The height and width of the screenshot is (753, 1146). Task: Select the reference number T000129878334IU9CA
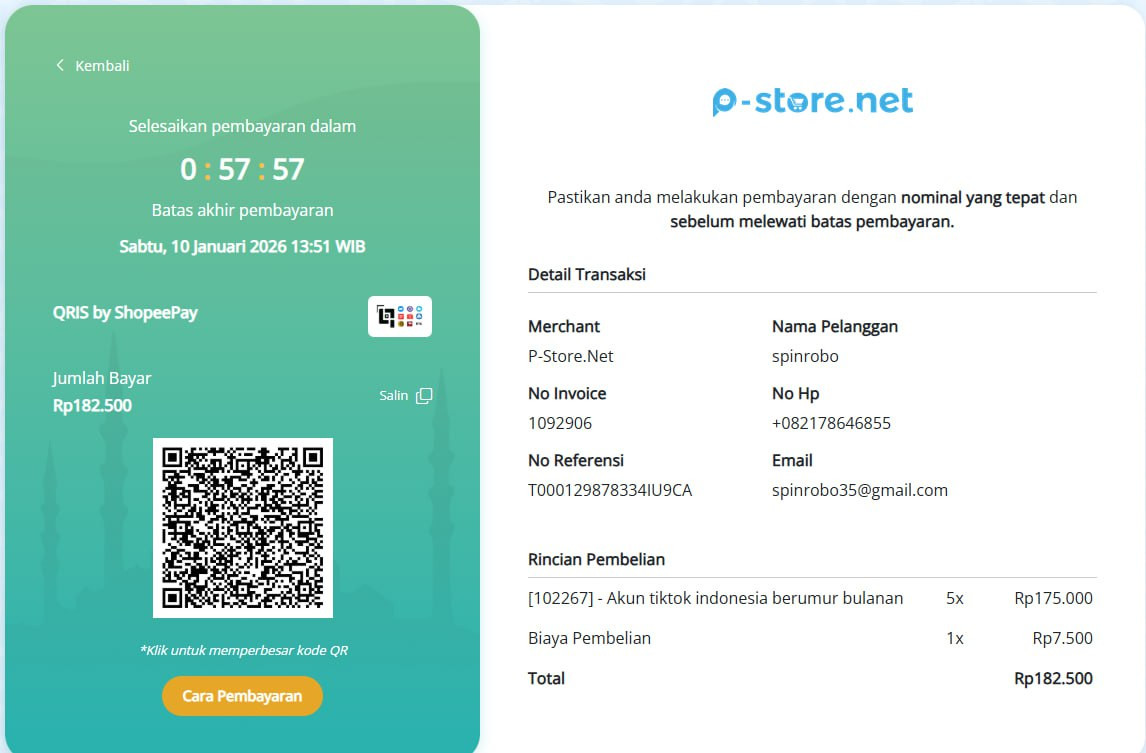610,491
